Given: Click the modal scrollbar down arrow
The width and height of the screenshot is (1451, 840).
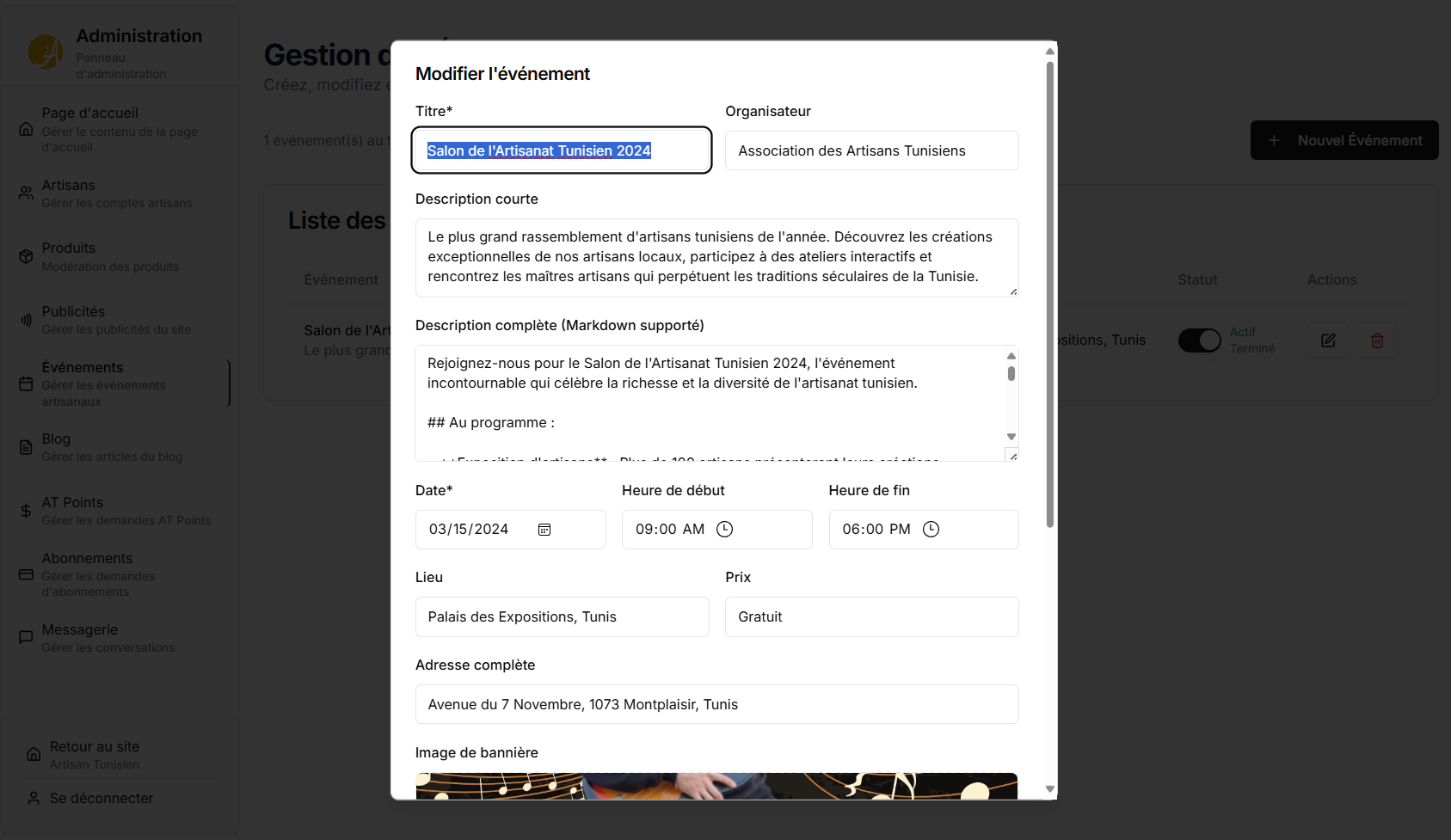Looking at the screenshot, I should [x=1049, y=788].
